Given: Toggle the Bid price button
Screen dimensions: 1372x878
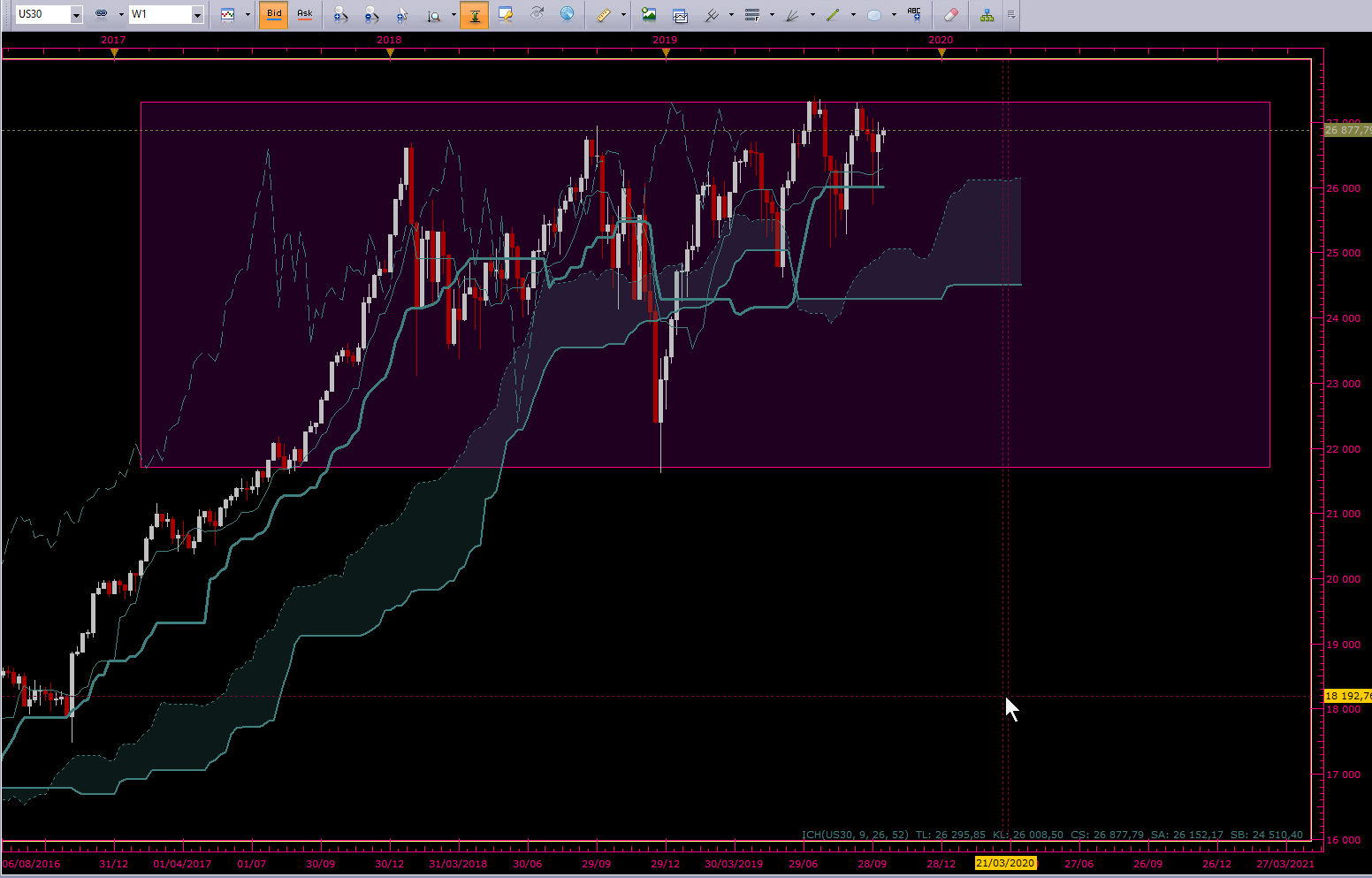Looking at the screenshot, I should click(x=274, y=15).
